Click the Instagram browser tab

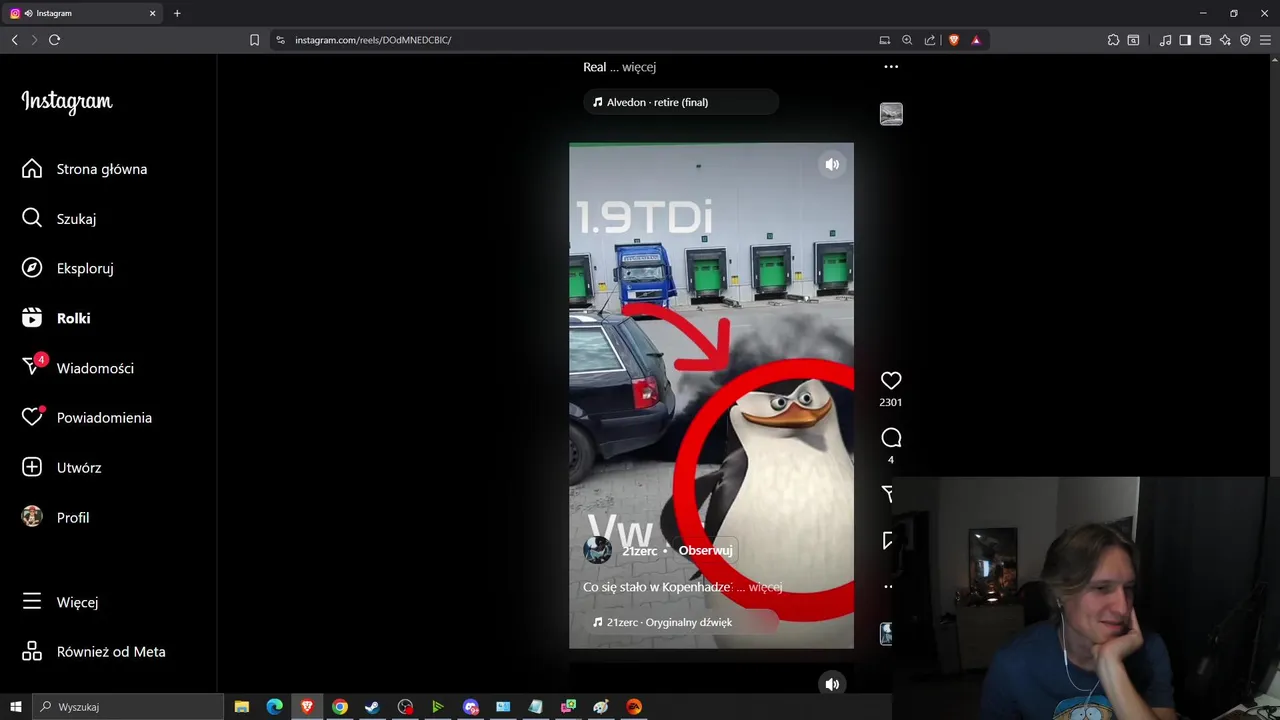[x=82, y=13]
